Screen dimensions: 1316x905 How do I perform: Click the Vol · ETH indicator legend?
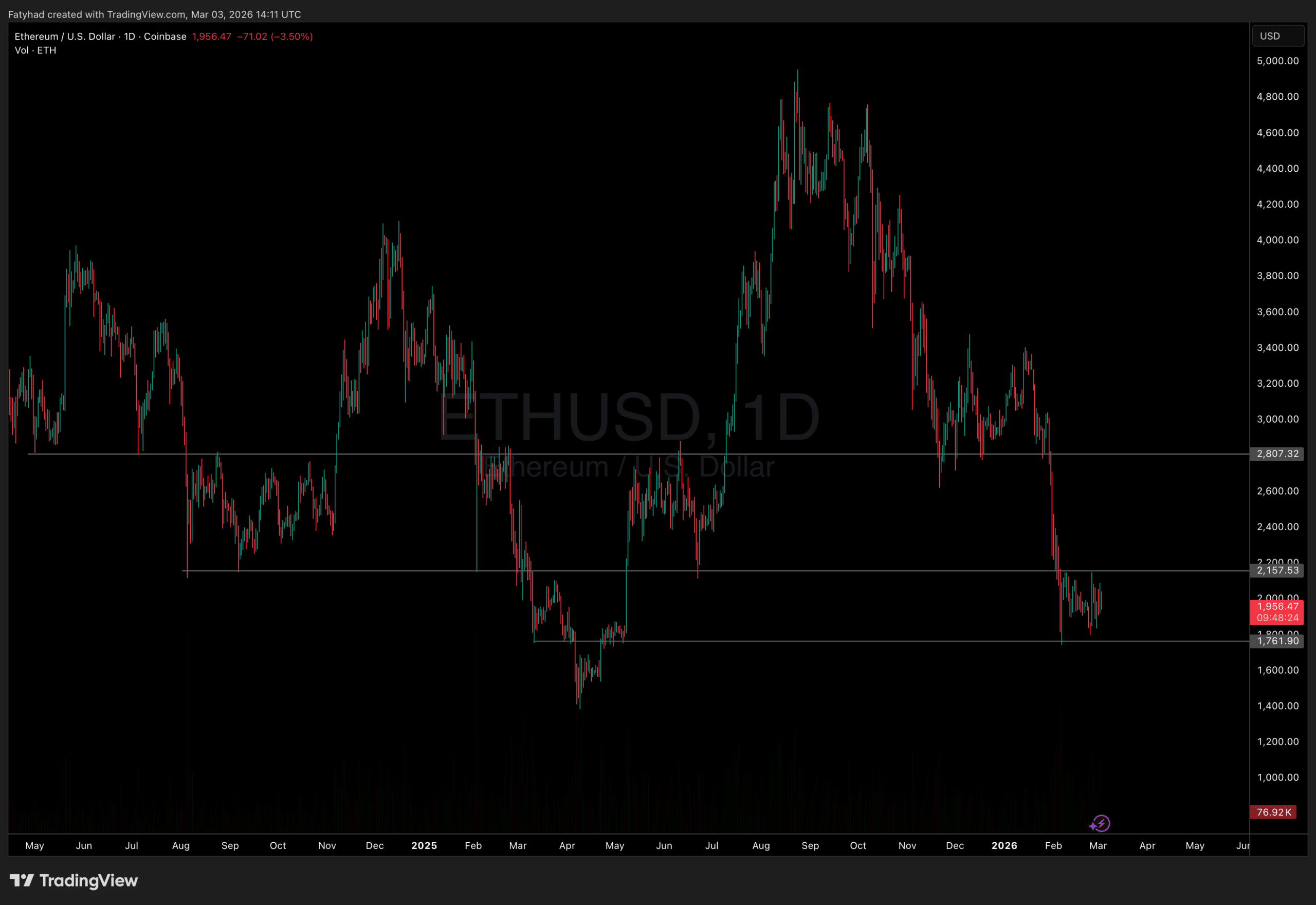(35, 50)
